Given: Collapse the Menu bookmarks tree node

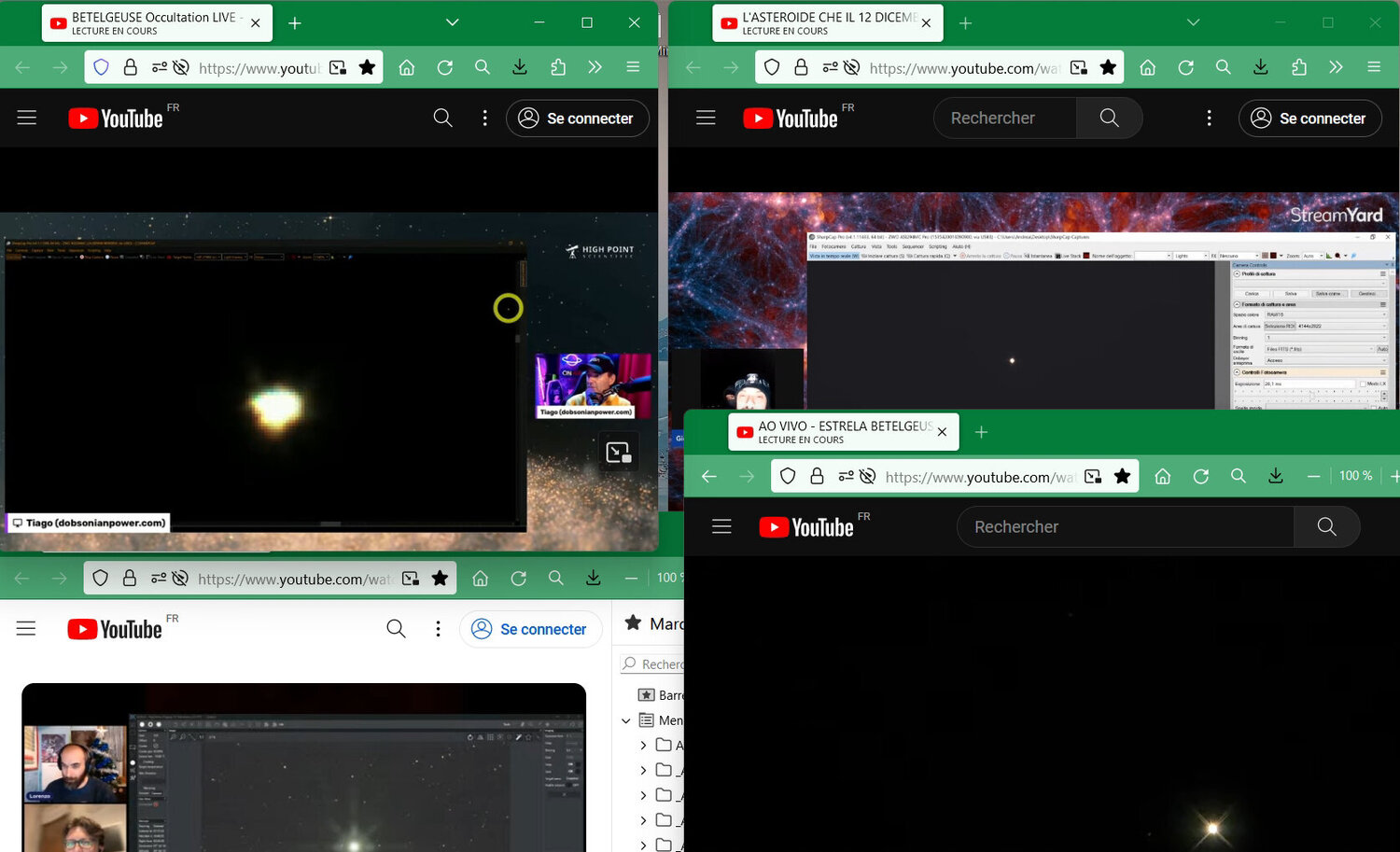Looking at the screenshot, I should coord(626,720).
